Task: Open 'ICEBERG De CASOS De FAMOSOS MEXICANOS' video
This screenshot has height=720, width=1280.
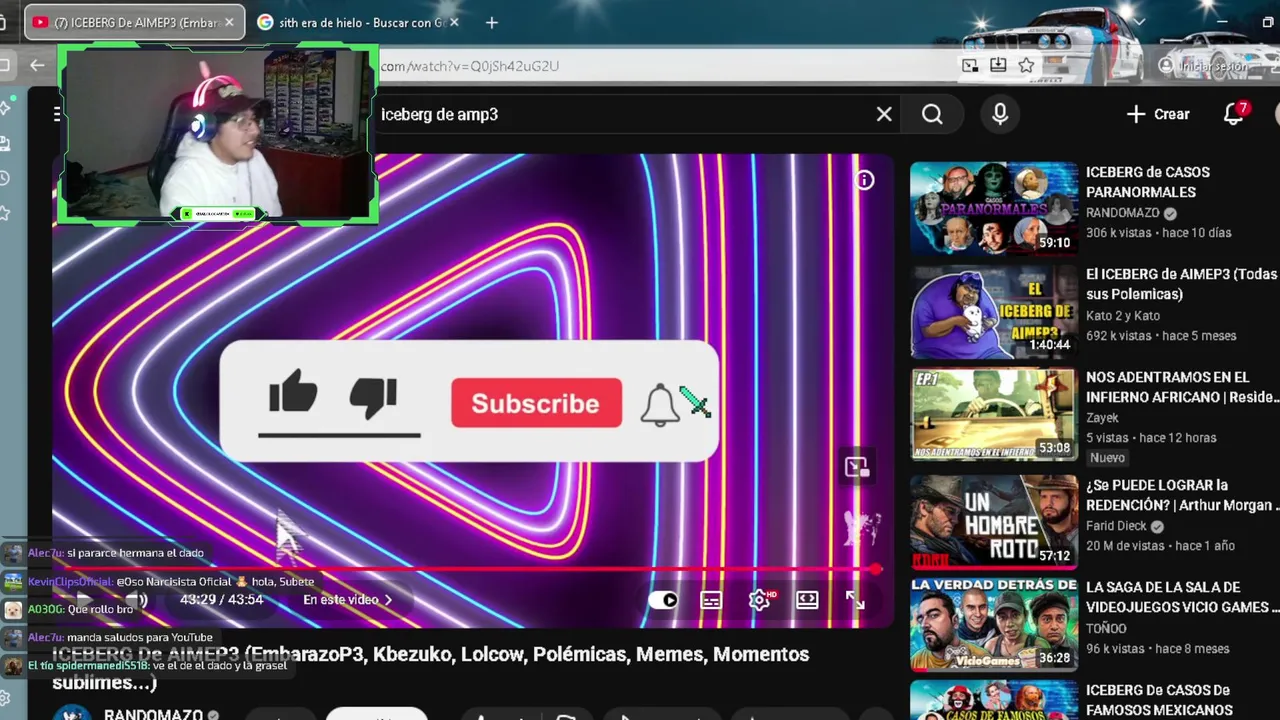Action: 1160,700
